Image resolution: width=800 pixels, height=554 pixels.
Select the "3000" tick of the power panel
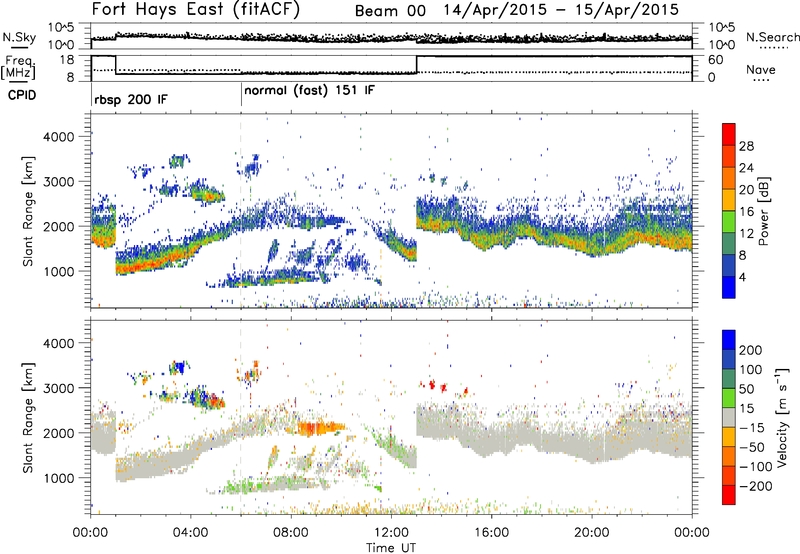pyautogui.click(x=58, y=182)
